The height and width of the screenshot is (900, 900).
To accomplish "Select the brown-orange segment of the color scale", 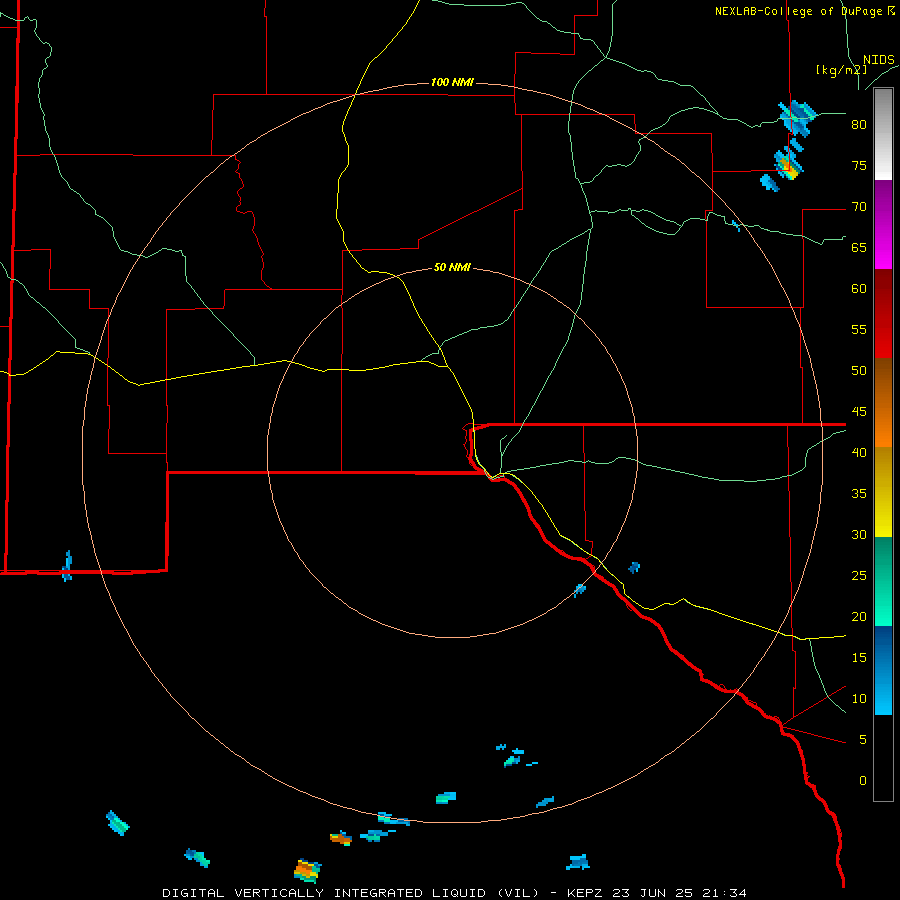I will [x=883, y=402].
